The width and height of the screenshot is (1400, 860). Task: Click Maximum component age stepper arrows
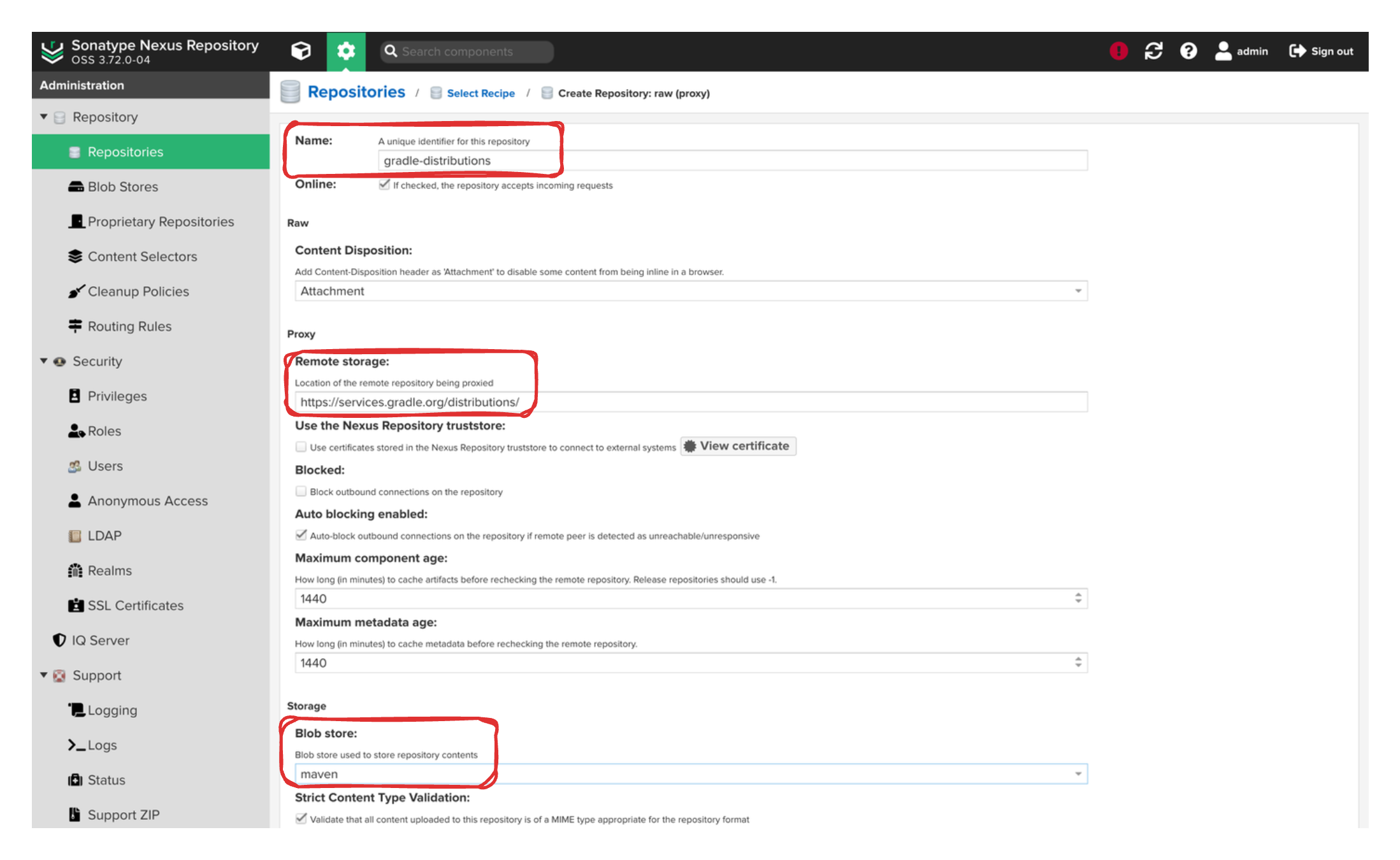coord(1078,598)
